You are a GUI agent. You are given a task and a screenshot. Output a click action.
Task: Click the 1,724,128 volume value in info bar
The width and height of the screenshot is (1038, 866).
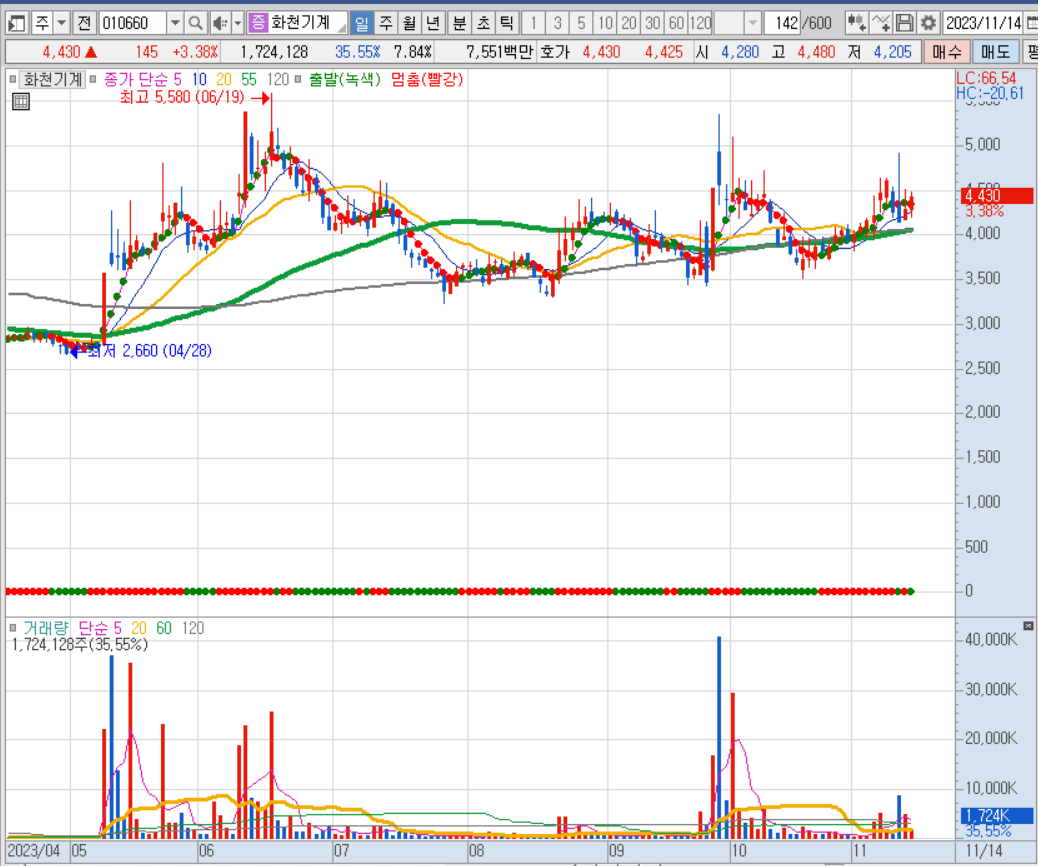click(x=274, y=52)
